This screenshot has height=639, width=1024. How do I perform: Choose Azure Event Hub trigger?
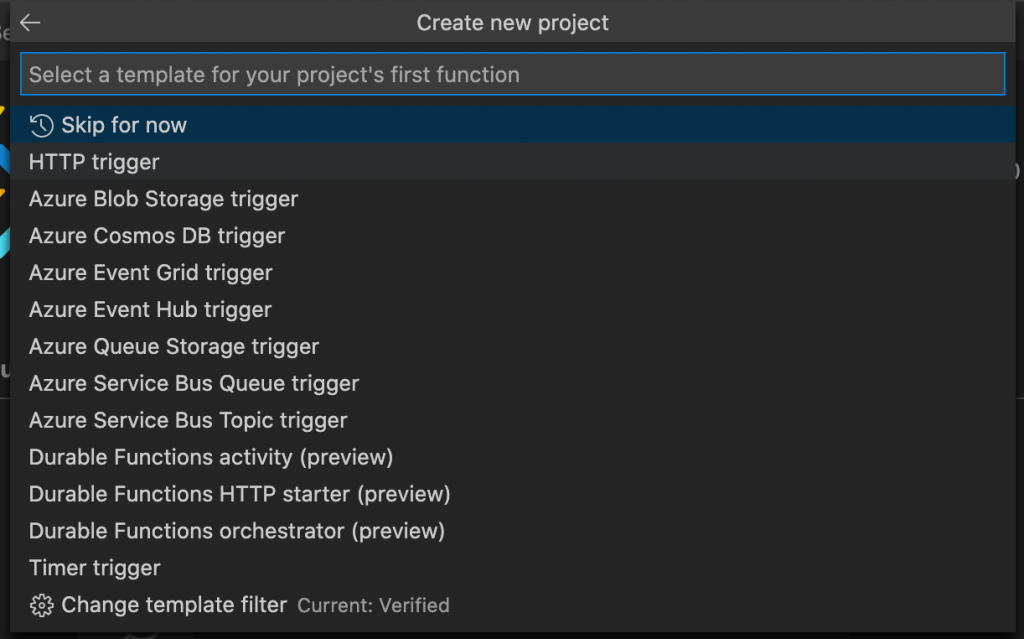click(150, 310)
